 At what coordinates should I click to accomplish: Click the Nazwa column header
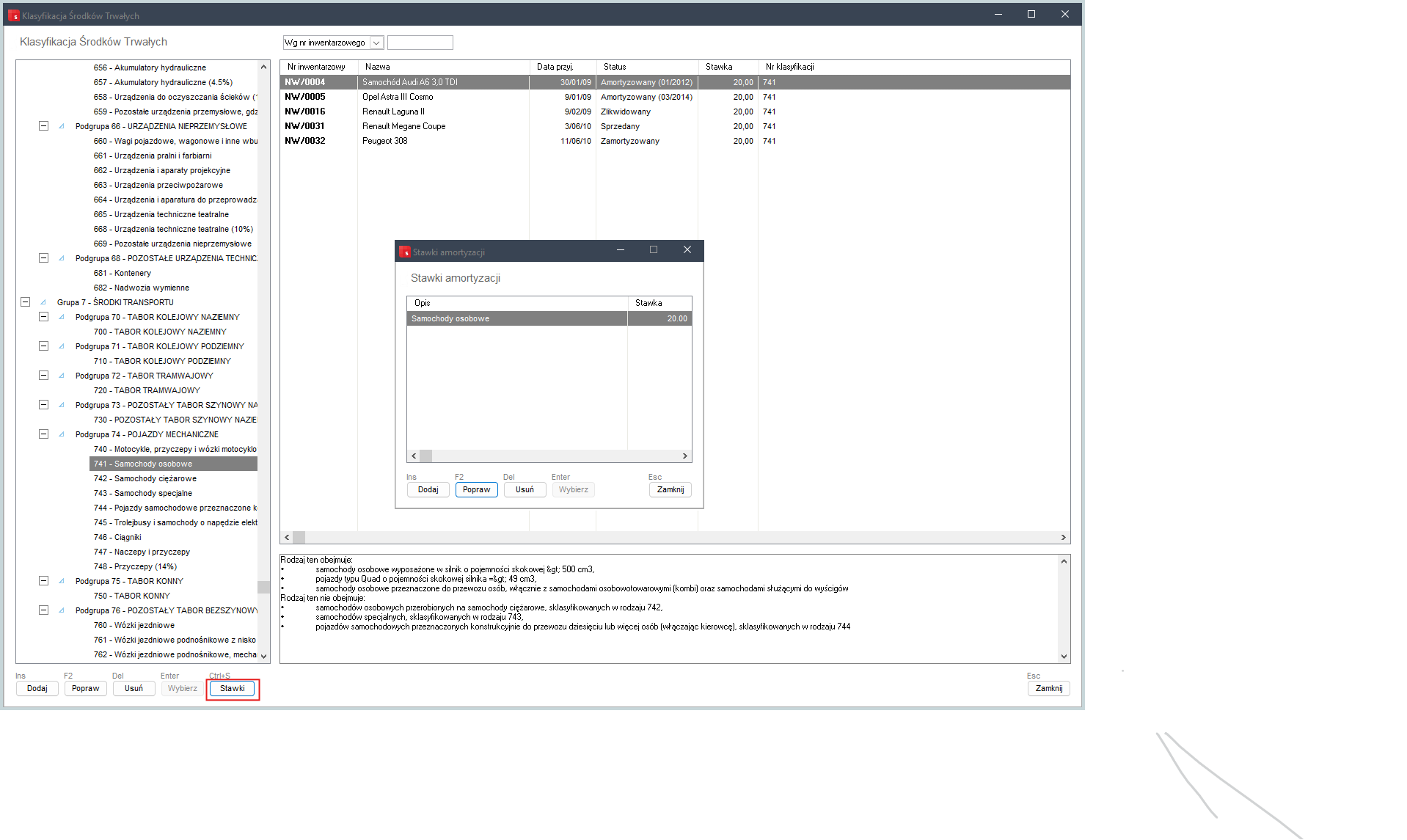(x=444, y=67)
